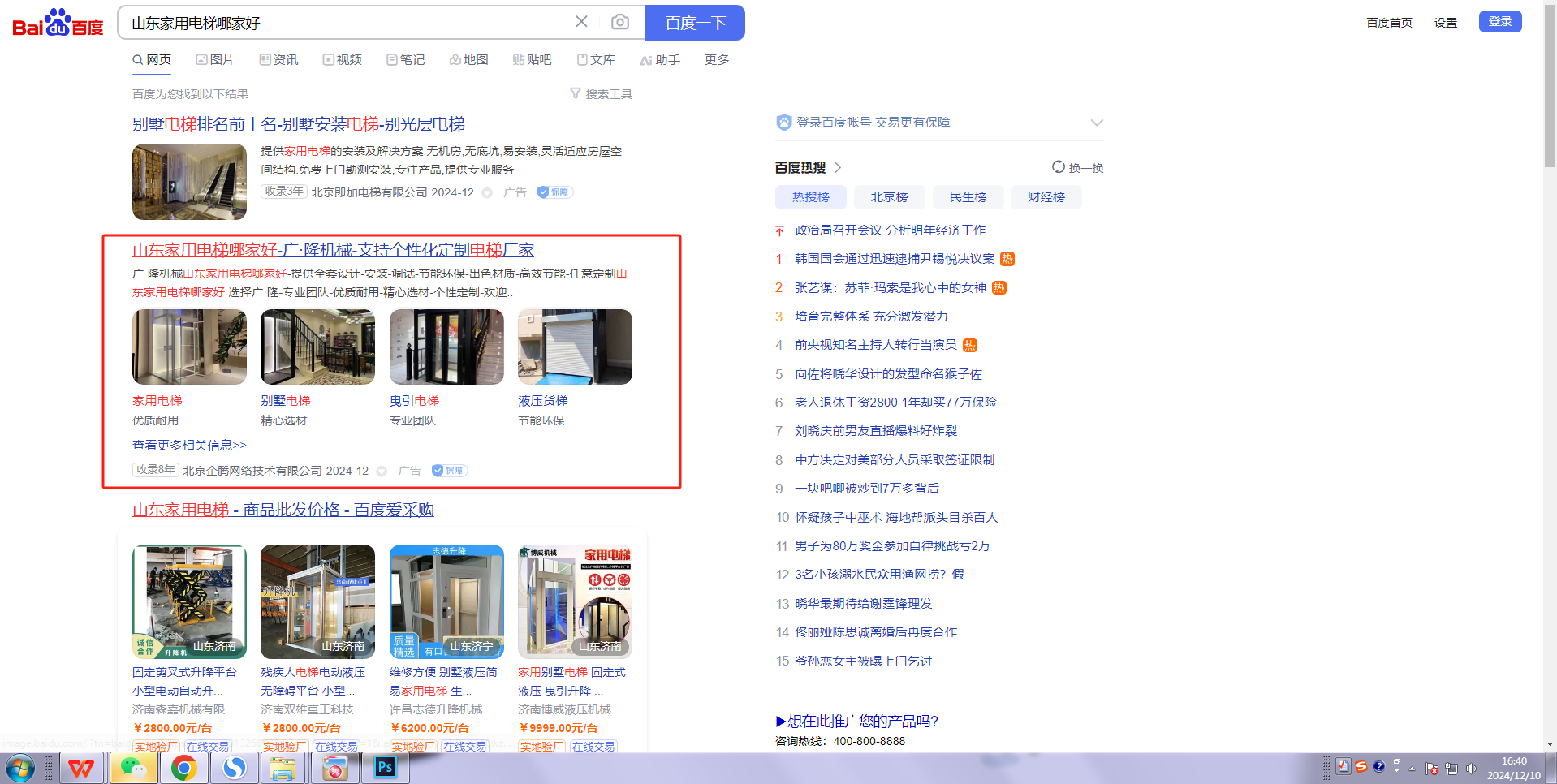1557x784 pixels.
Task: Open the 曳引电梯 thumbnail image
Action: click(446, 347)
